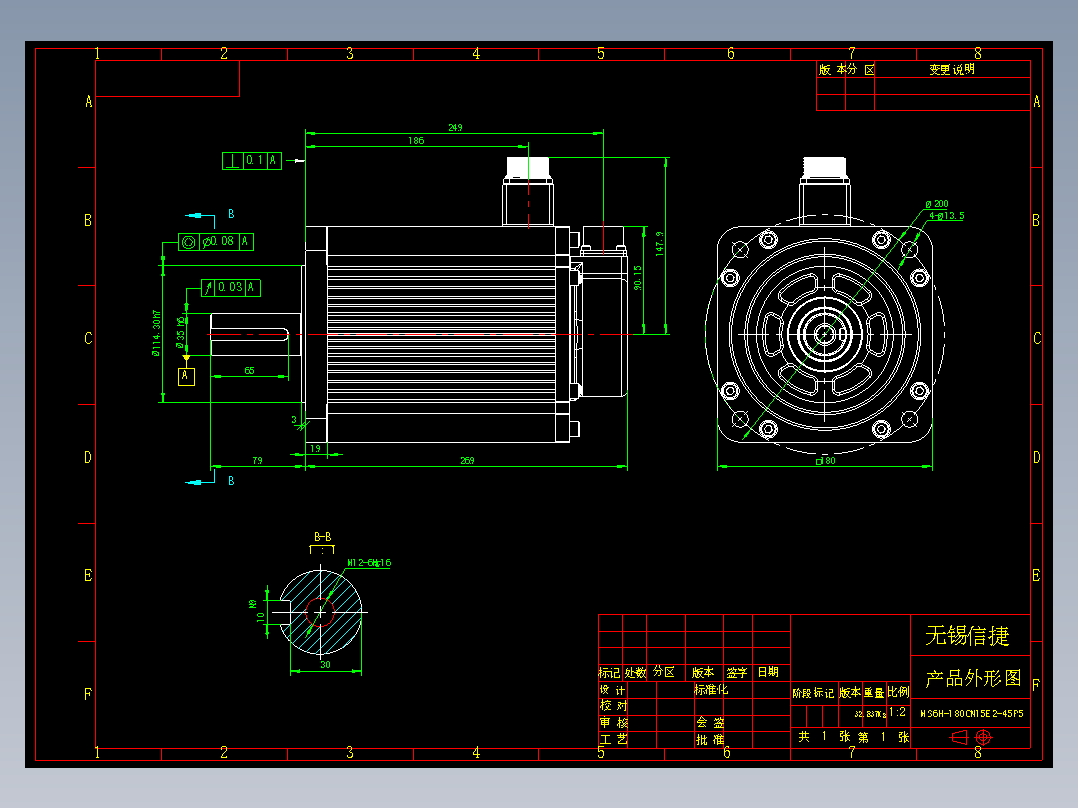Click the 269 body length dimension
Image resolution: width=1078 pixels, height=808 pixels.
tap(467, 460)
